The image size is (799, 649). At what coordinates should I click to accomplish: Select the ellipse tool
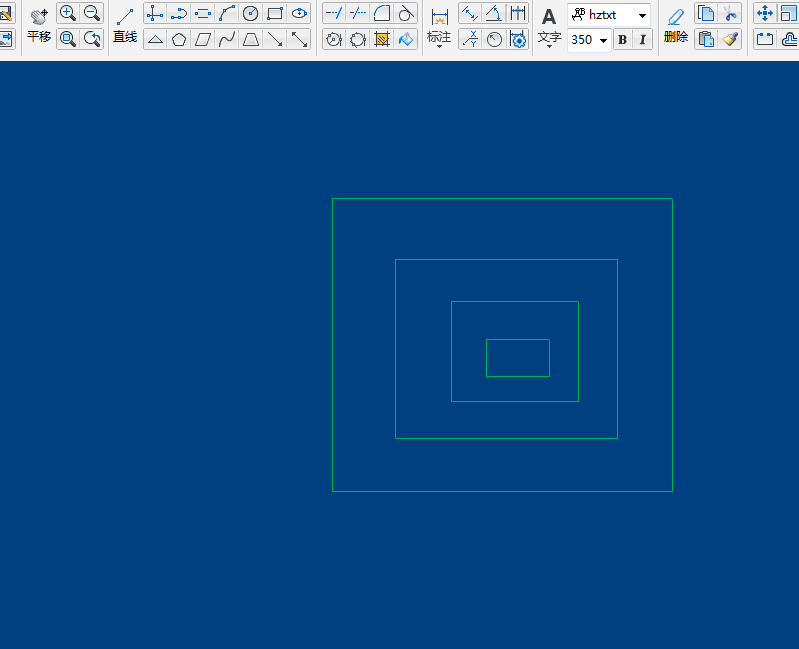(x=299, y=14)
